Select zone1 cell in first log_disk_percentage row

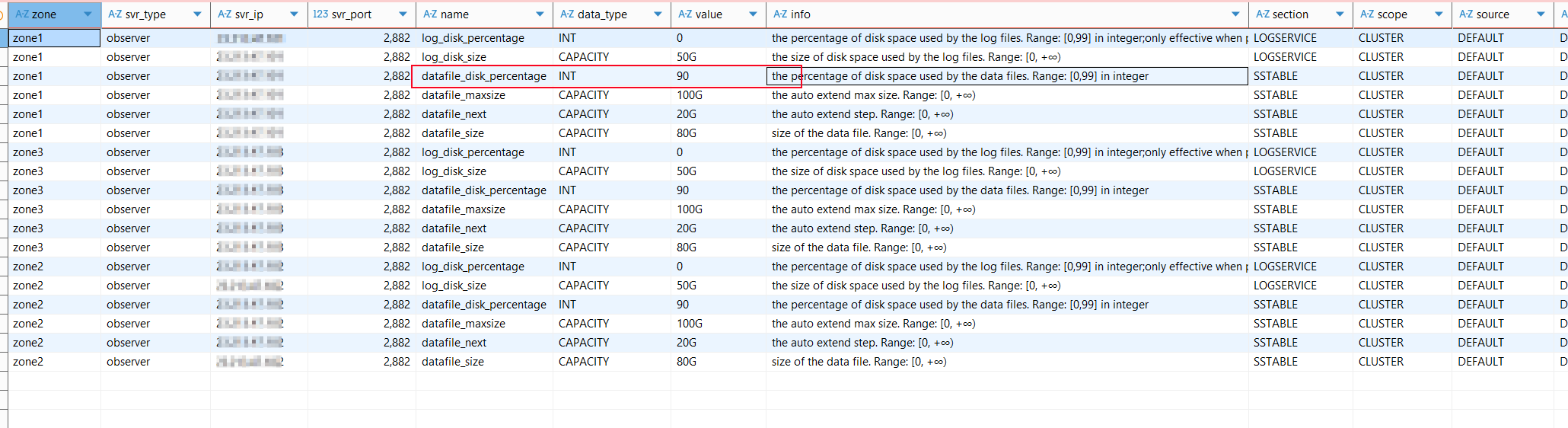pos(54,38)
